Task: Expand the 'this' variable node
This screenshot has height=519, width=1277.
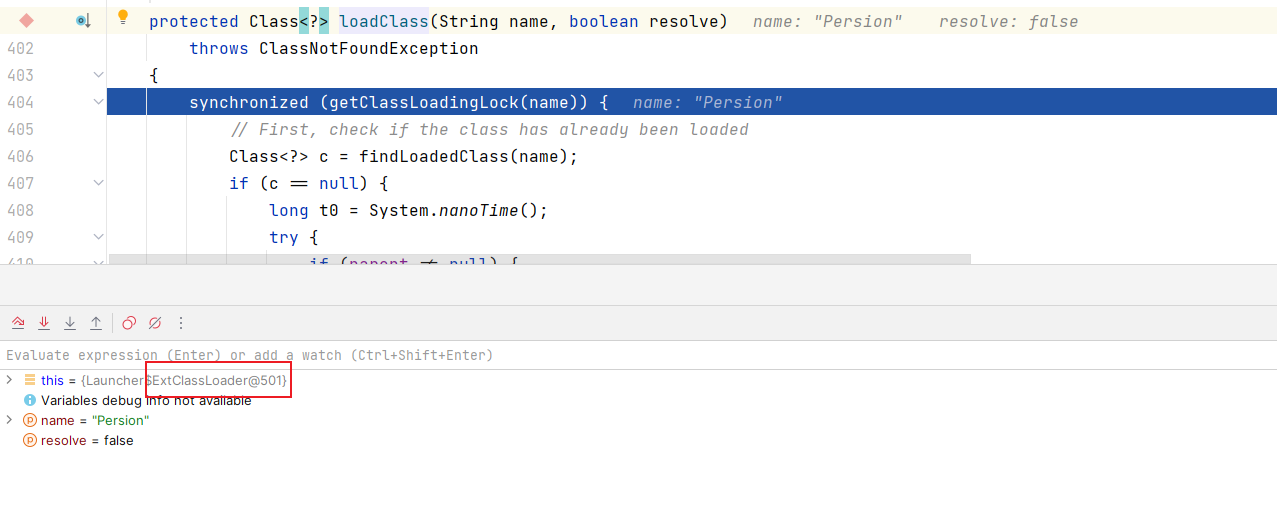Action: coord(9,380)
